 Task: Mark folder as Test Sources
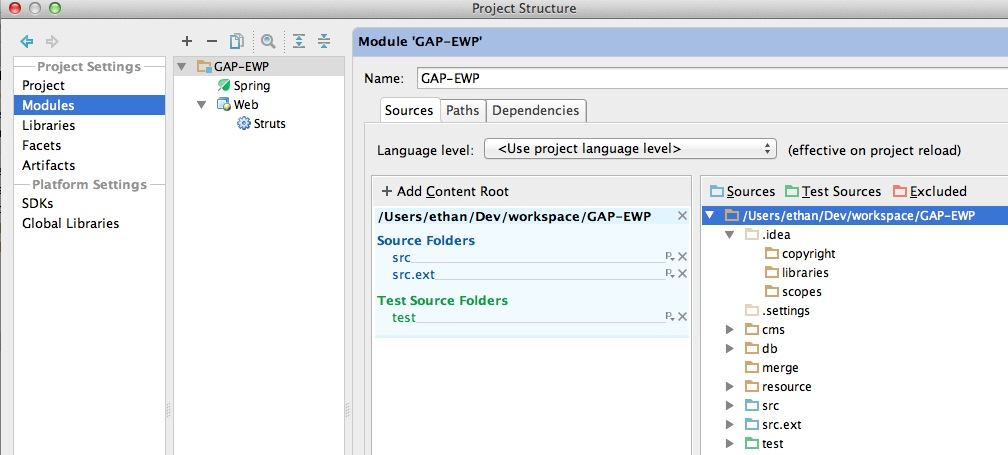(x=832, y=192)
